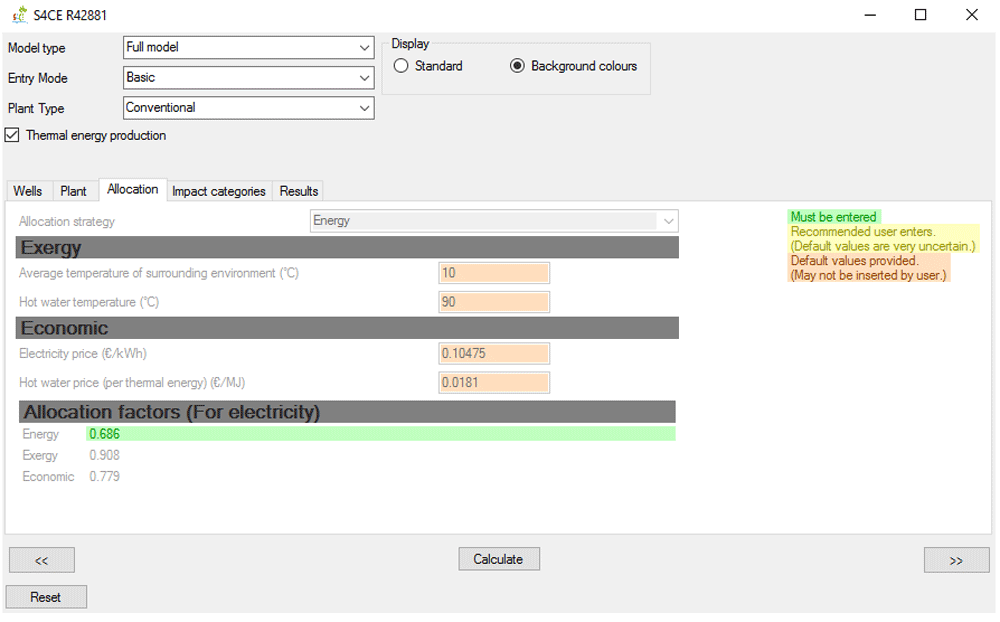Click the Exergy allocation factor 0.908 value
Screen dimensions: 1000x622
coord(105,455)
